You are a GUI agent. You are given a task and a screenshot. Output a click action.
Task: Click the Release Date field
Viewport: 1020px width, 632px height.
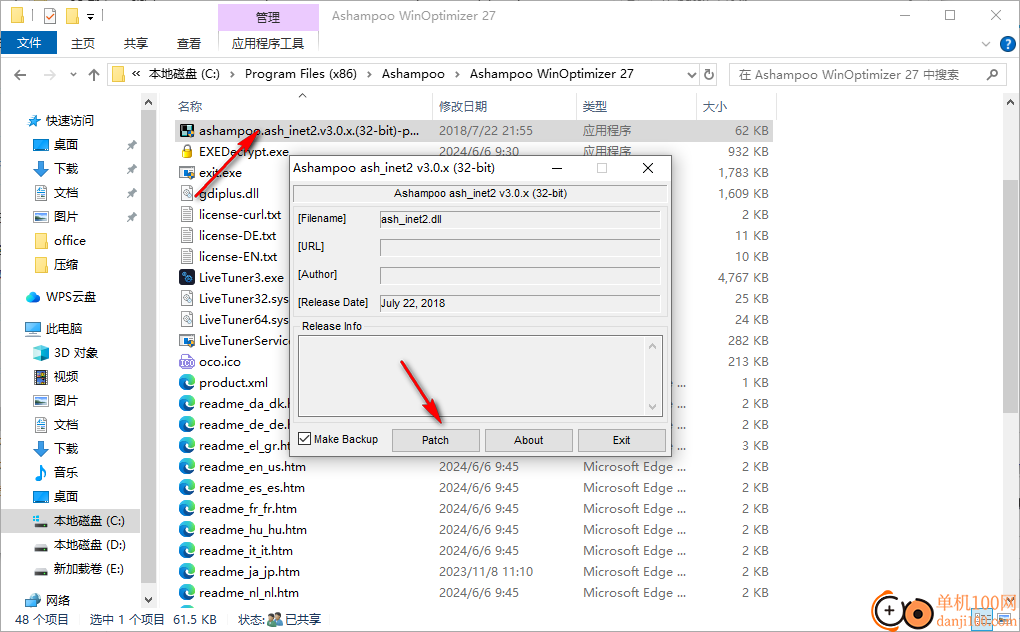520,303
